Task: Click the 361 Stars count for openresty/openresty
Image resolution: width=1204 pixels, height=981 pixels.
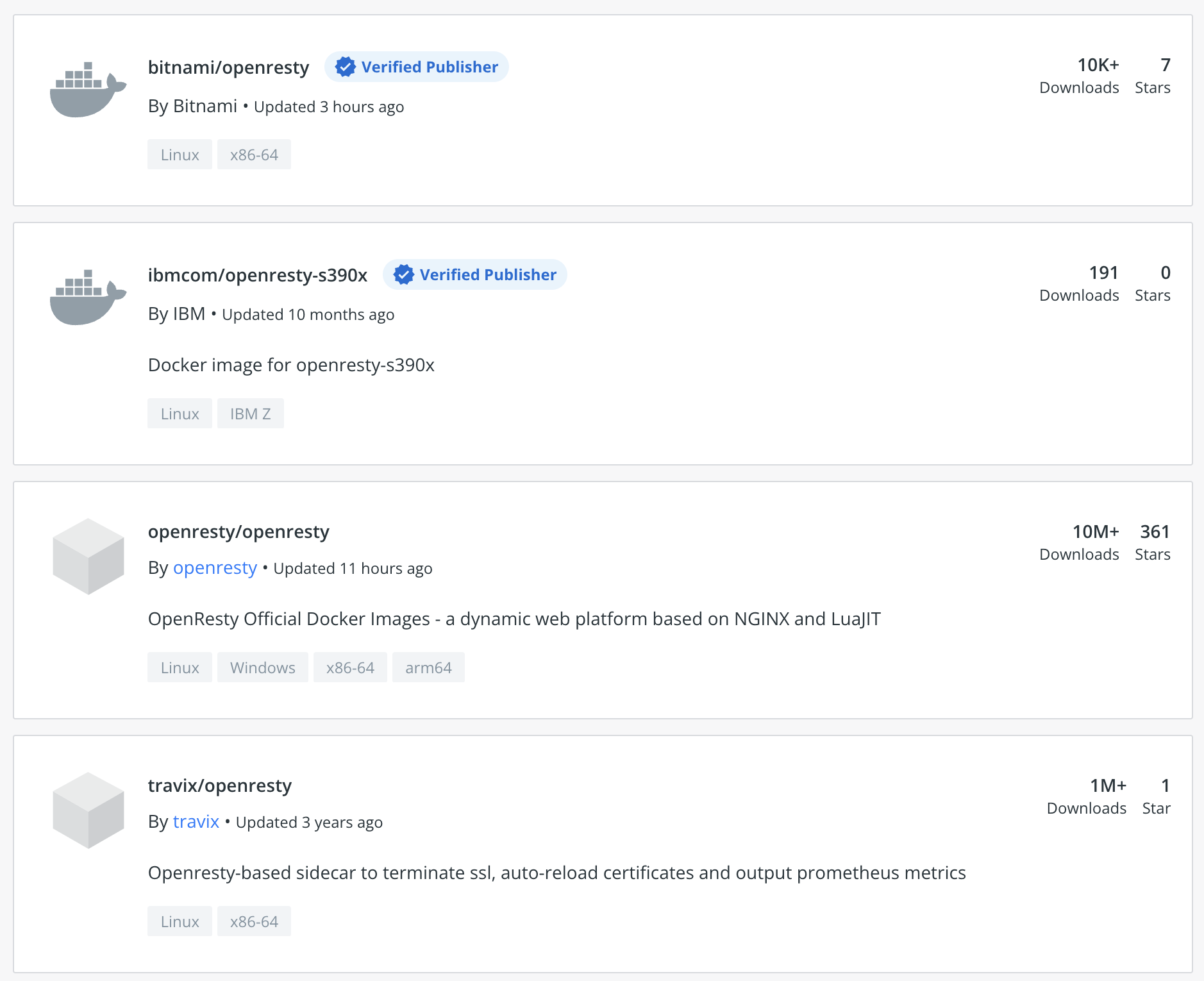Action: pyautogui.click(x=1154, y=532)
